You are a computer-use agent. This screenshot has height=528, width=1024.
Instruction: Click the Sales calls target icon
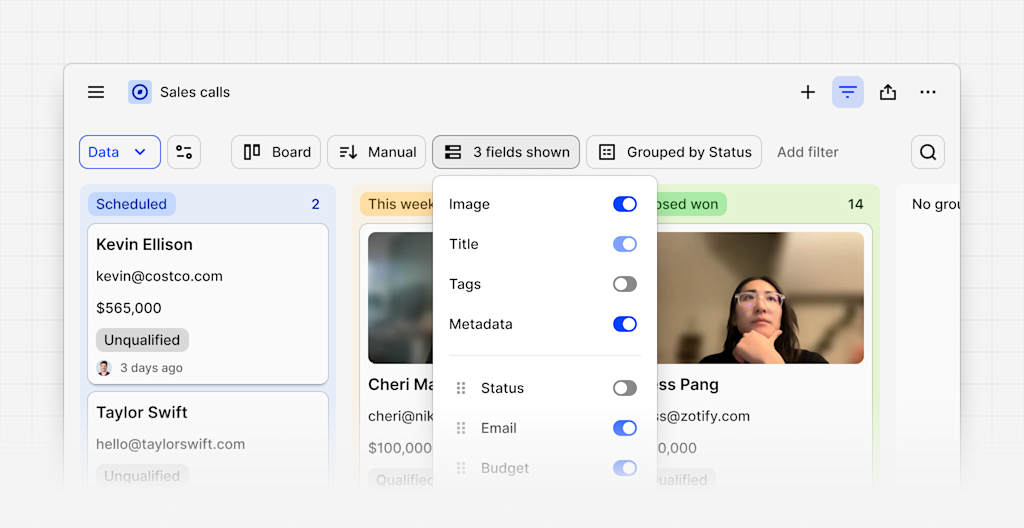coord(140,92)
